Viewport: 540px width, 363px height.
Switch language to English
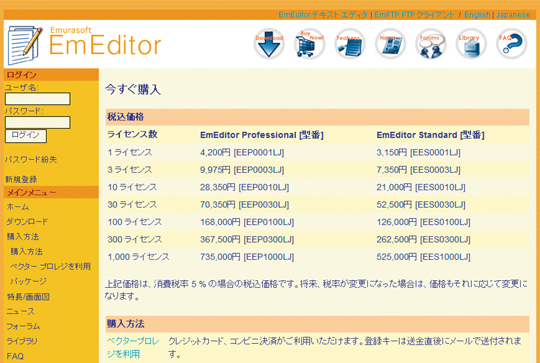pos(477,15)
